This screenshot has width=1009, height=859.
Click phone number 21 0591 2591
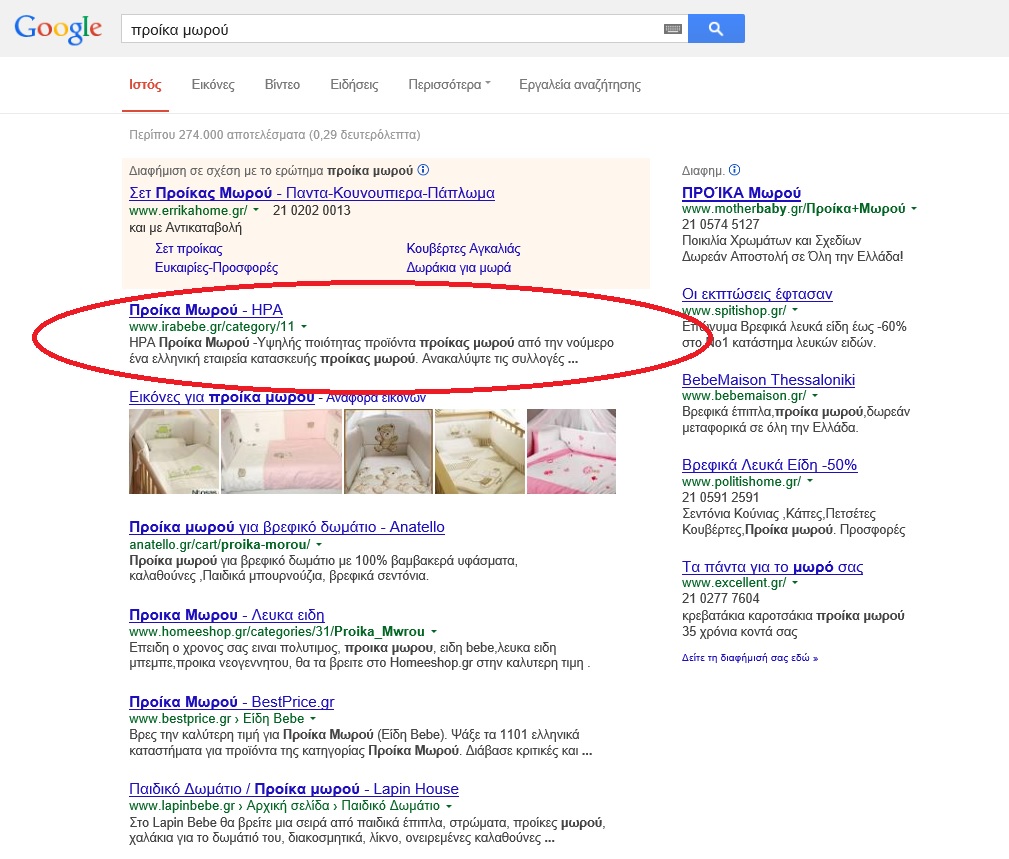721,497
